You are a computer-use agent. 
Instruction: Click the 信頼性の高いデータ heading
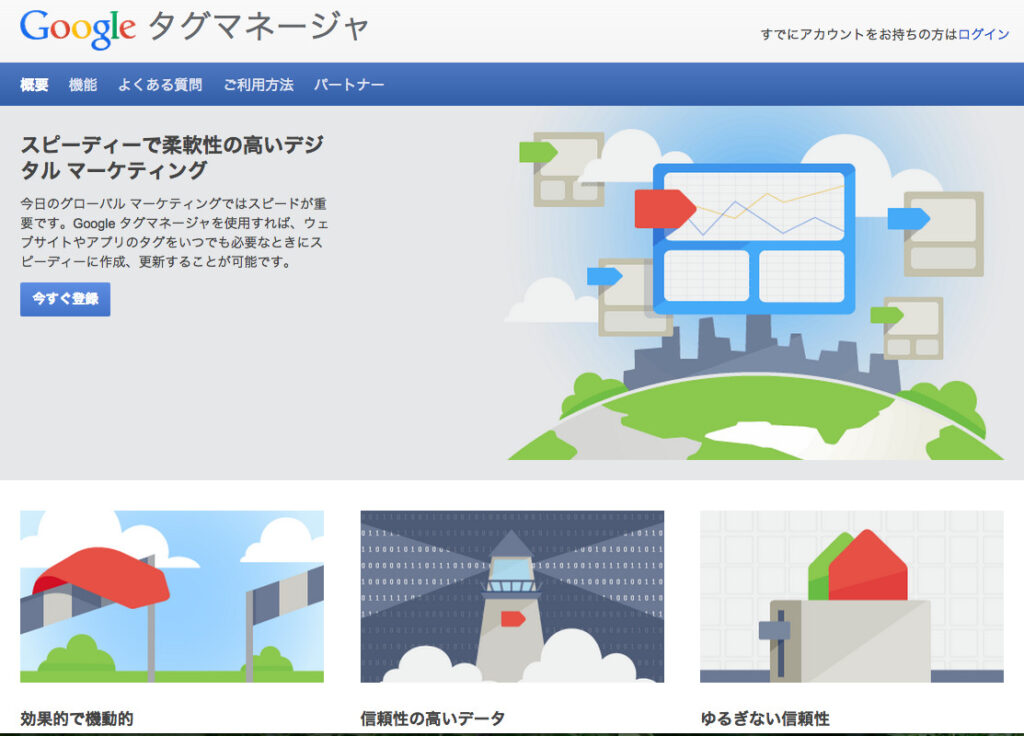pyautogui.click(x=432, y=718)
